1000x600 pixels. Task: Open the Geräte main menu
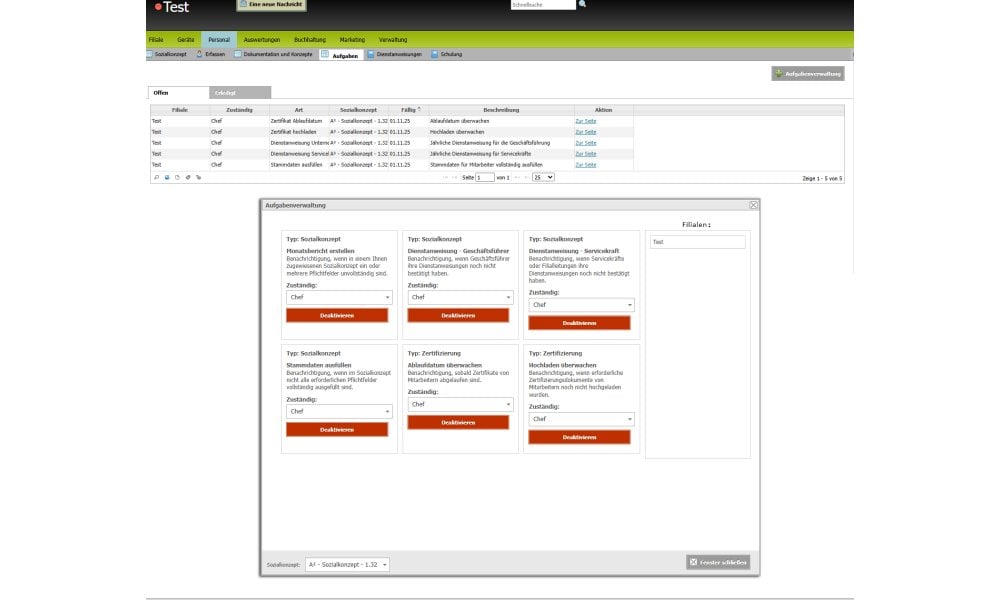coord(186,40)
